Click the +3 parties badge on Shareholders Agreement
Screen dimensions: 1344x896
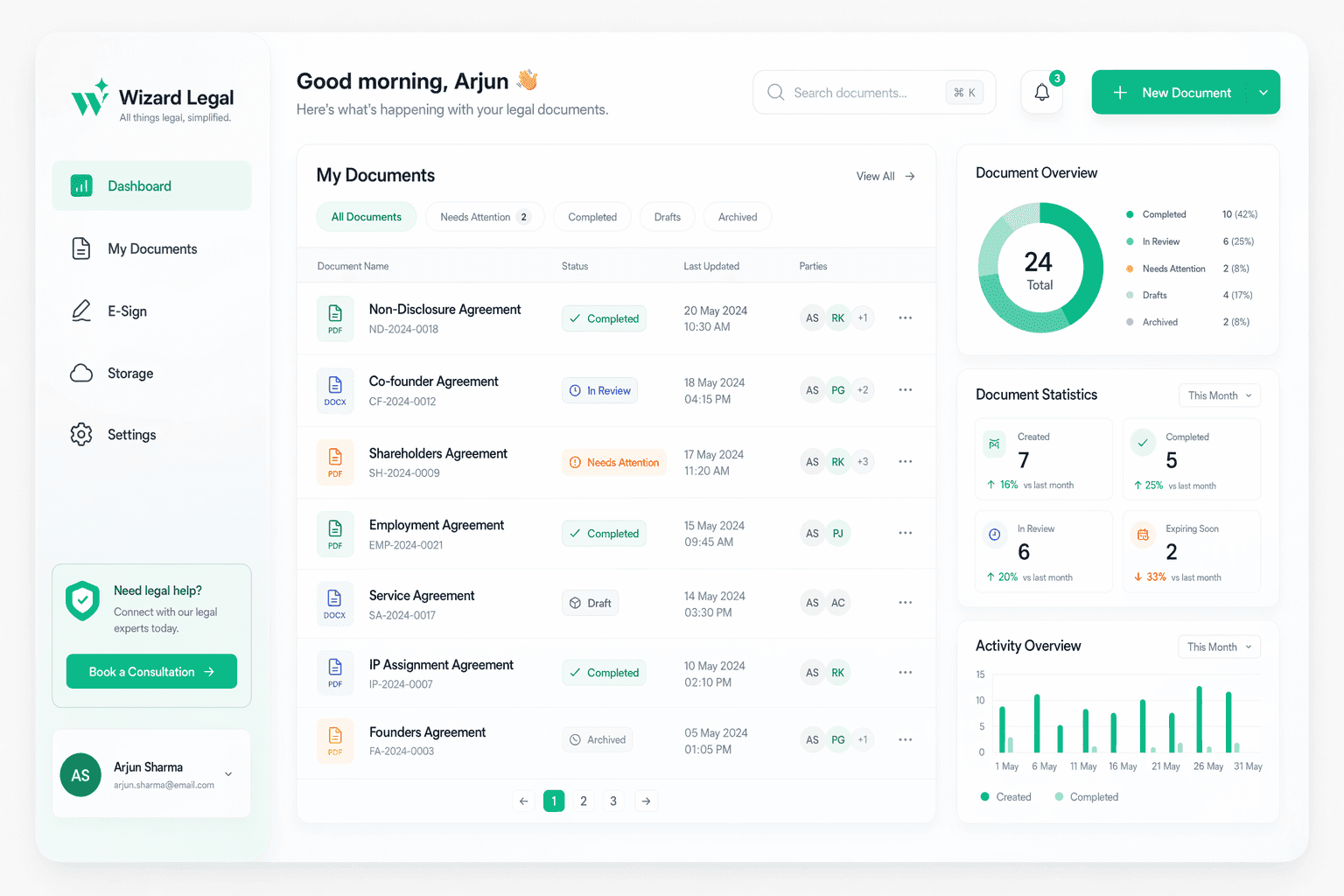(863, 461)
